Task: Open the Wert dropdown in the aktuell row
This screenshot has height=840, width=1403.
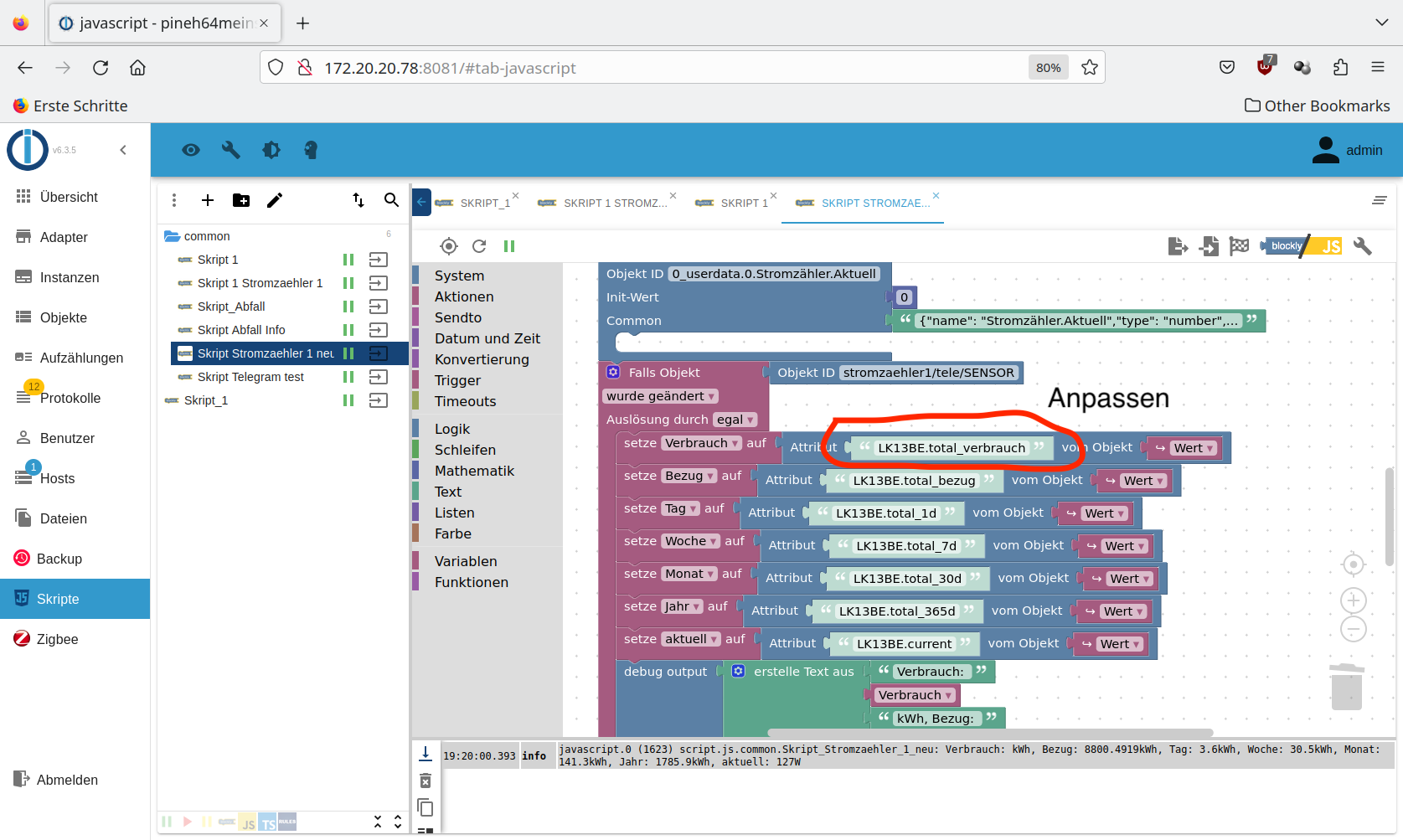Action: click(1120, 644)
